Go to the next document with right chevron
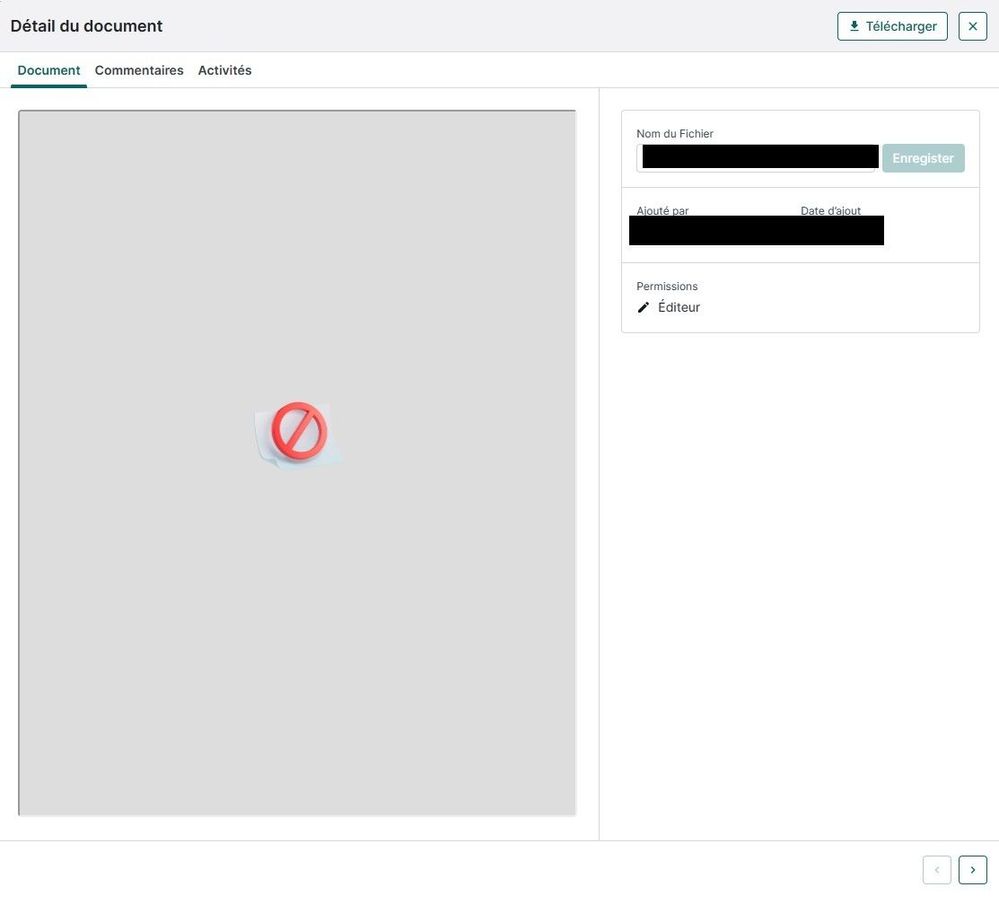999x898 pixels. click(x=972, y=870)
